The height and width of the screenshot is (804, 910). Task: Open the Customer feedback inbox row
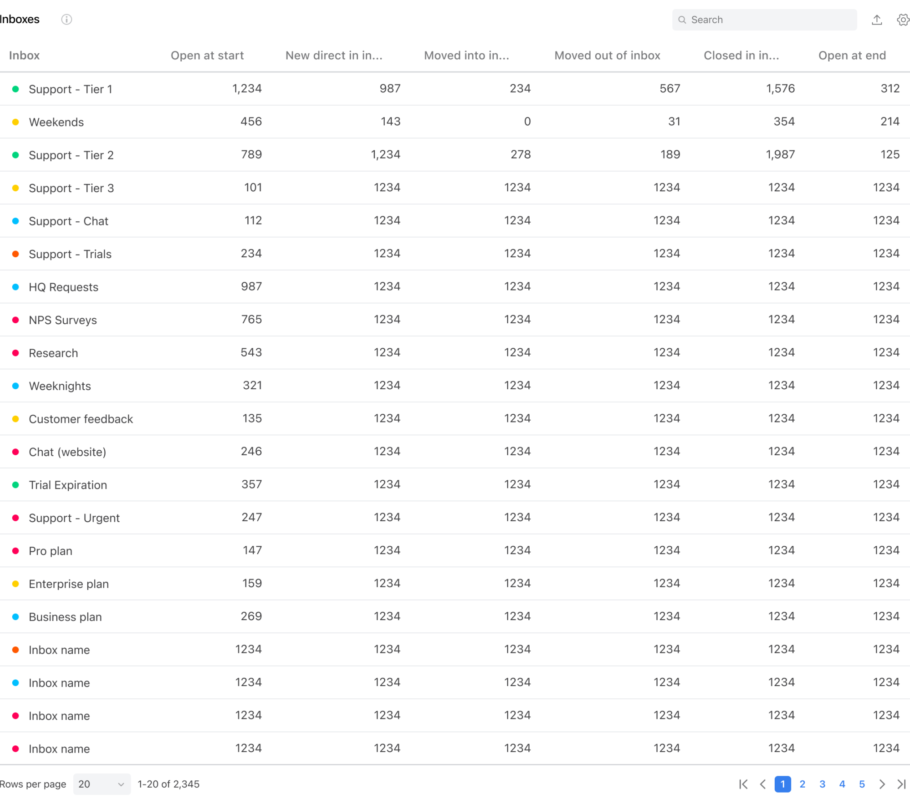point(455,419)
